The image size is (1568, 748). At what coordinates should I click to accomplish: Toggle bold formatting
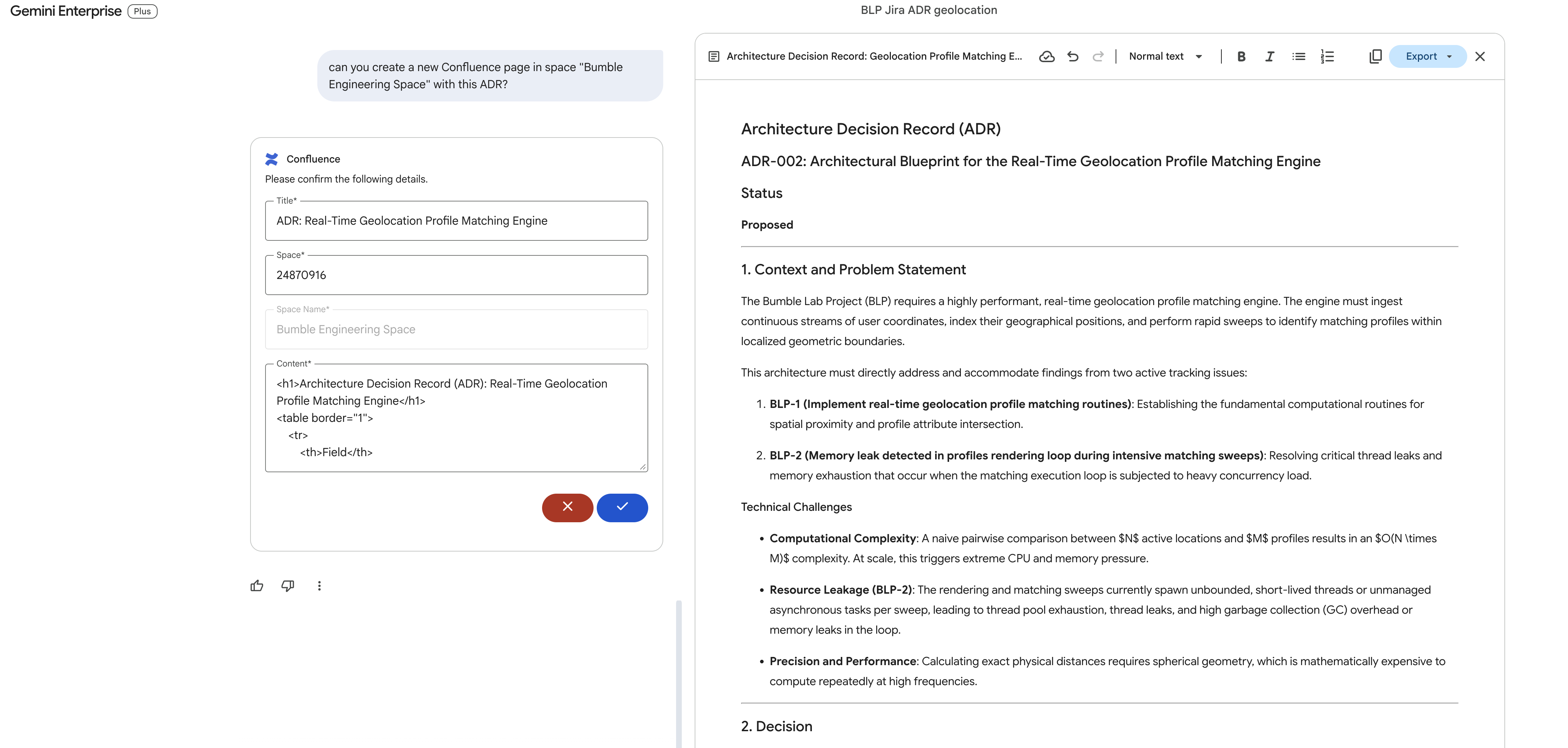[1241, 56]
